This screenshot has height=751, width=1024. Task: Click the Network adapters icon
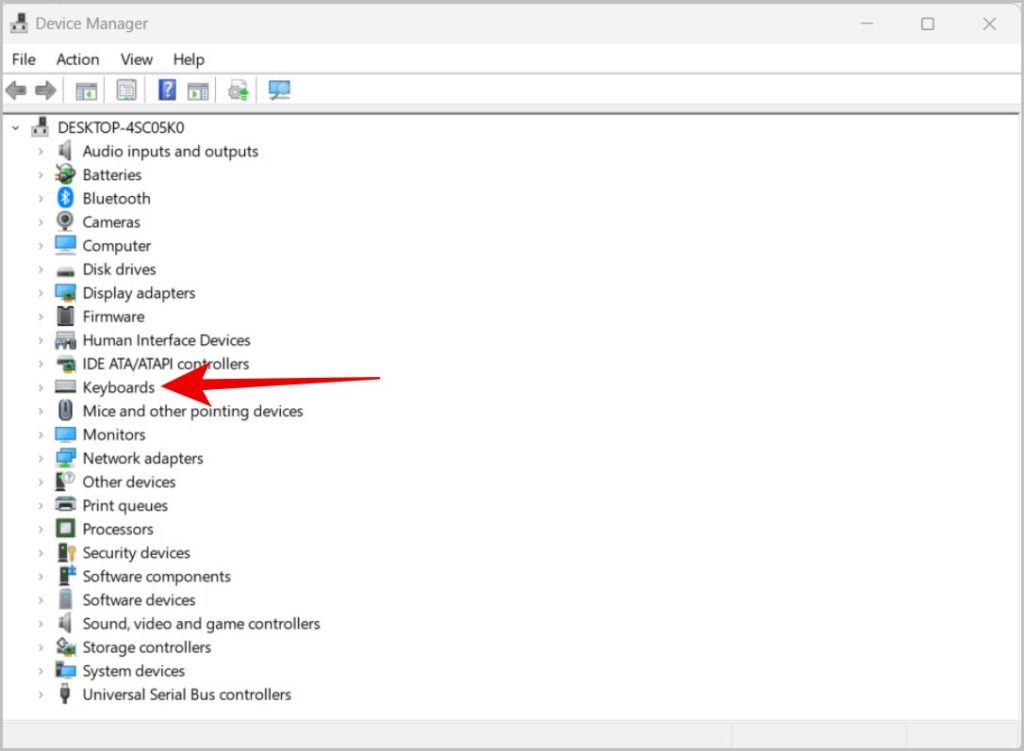click(65, 458)
